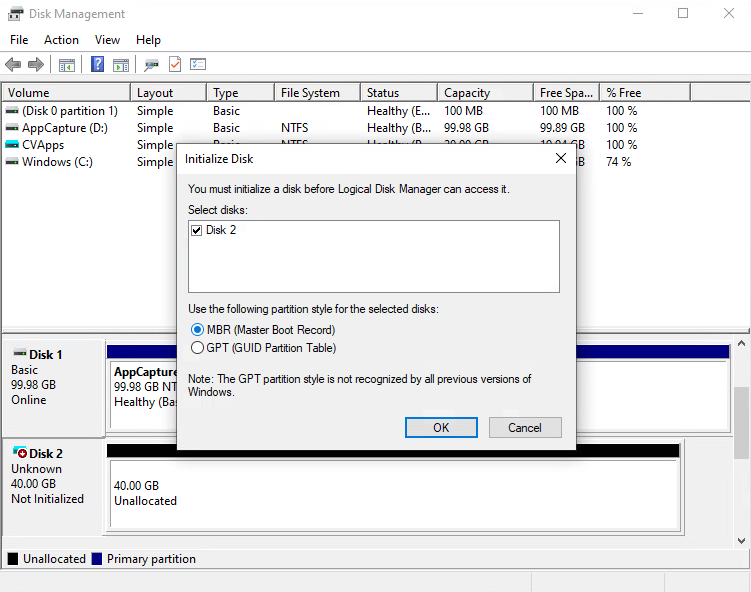Click the disk pane vertical scrollbar thumb
The image size is (751, 592).
[x=741, y=422]
